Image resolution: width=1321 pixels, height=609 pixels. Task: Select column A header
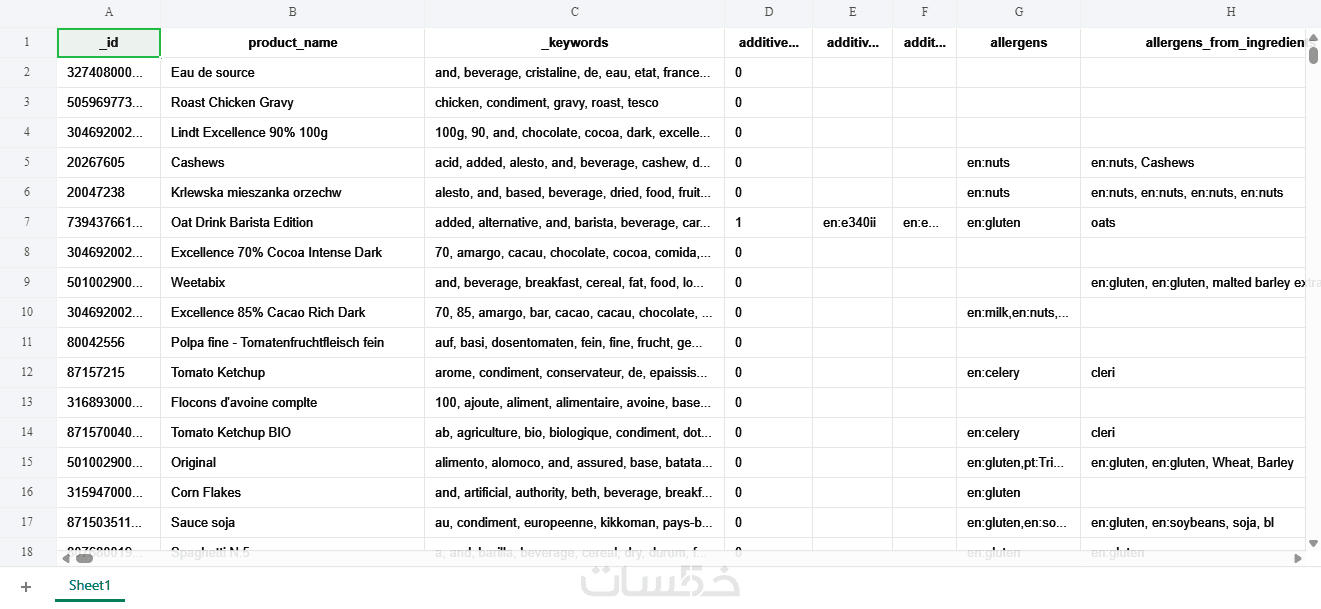(x=109, y=12)
